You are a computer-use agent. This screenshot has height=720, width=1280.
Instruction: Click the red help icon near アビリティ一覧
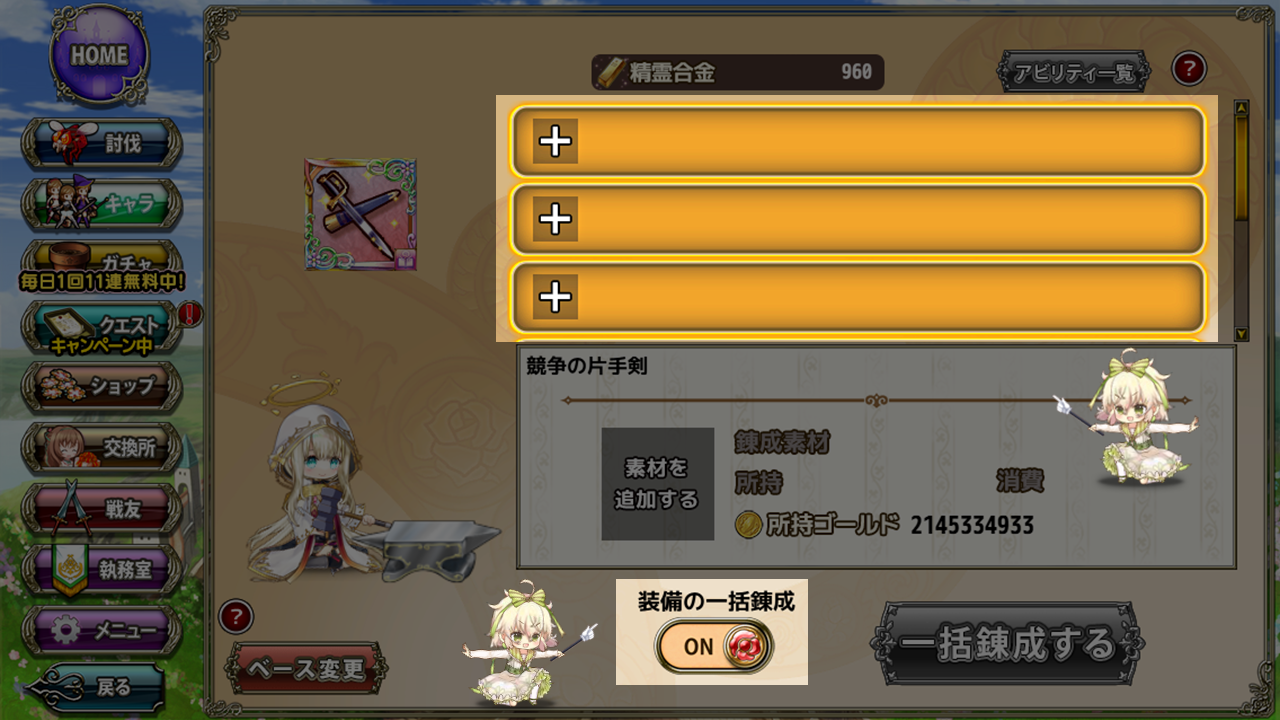1189,69
